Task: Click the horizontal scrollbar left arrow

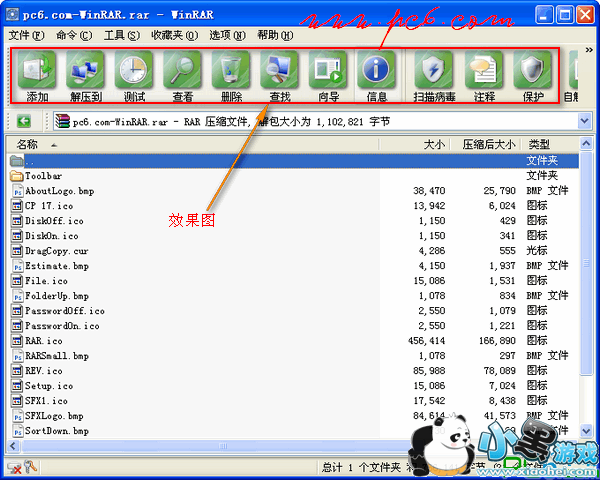Action: pos(13,446)
